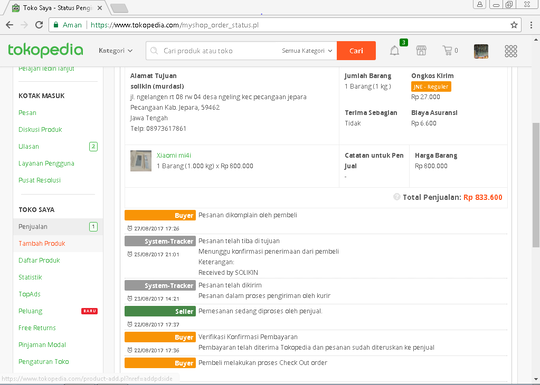
Task: Click the Penjualan count badge 1
Action: click(x=93, y=227)
